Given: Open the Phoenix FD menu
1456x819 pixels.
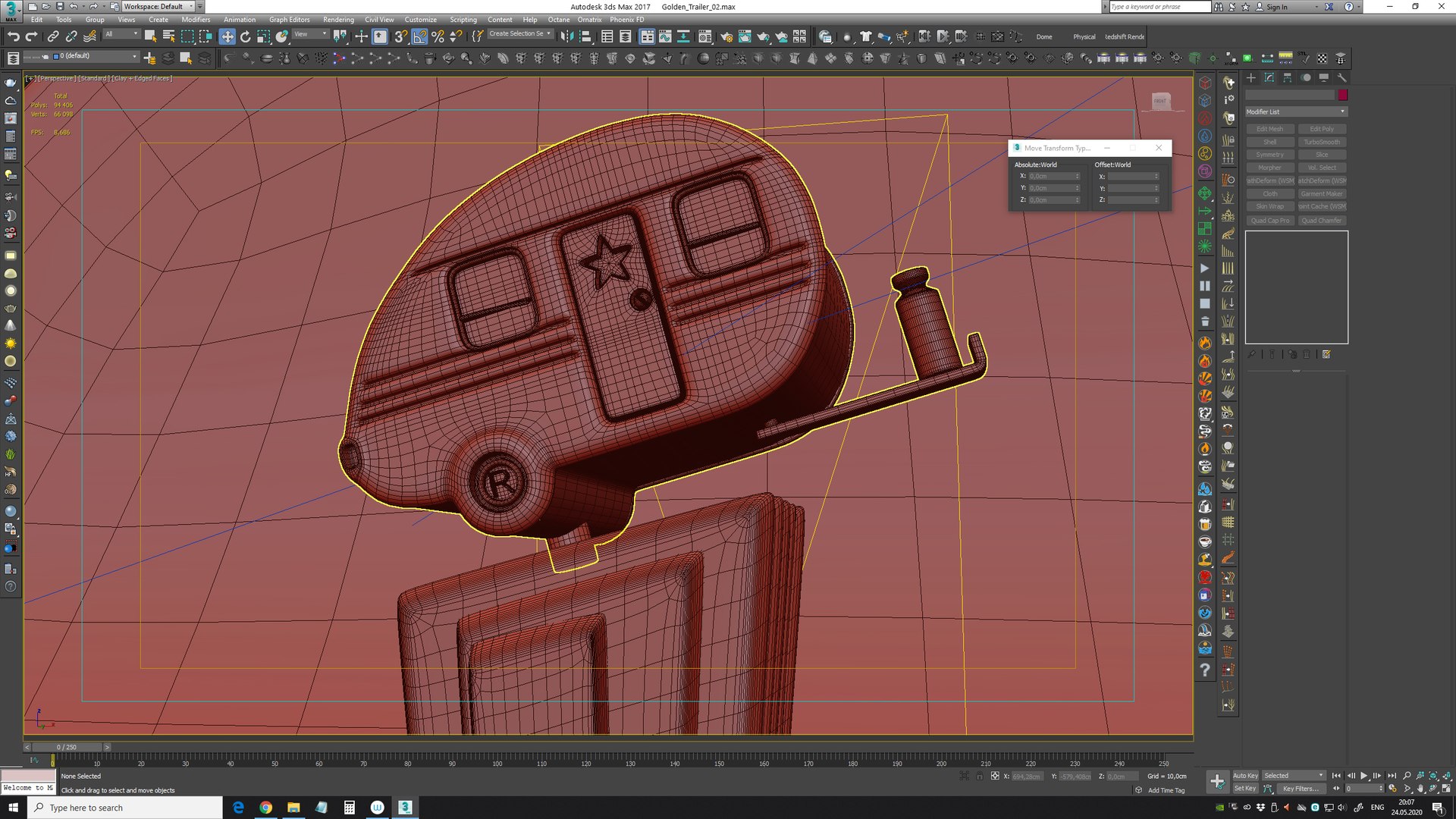Looking at the screenshot, I should click(626, 20).
